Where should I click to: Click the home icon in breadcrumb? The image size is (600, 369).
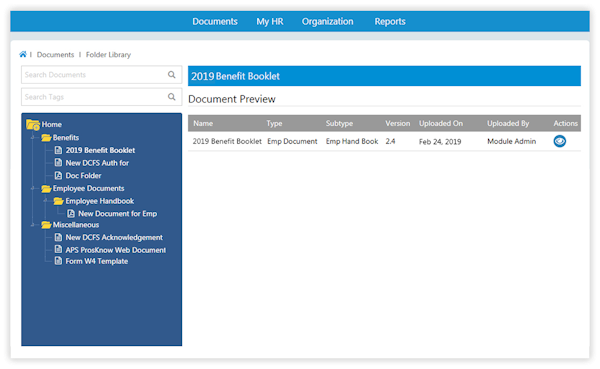pos(23,54)
